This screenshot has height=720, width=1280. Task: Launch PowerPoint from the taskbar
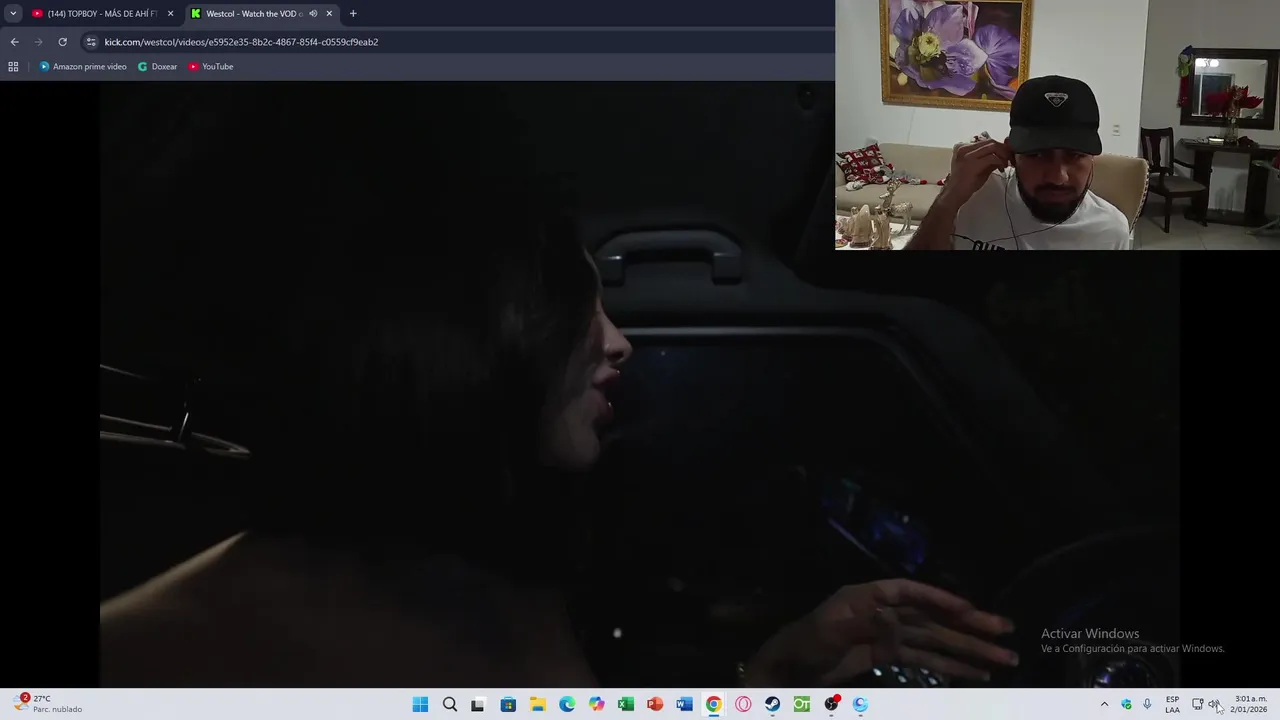[x=655, y=704]
